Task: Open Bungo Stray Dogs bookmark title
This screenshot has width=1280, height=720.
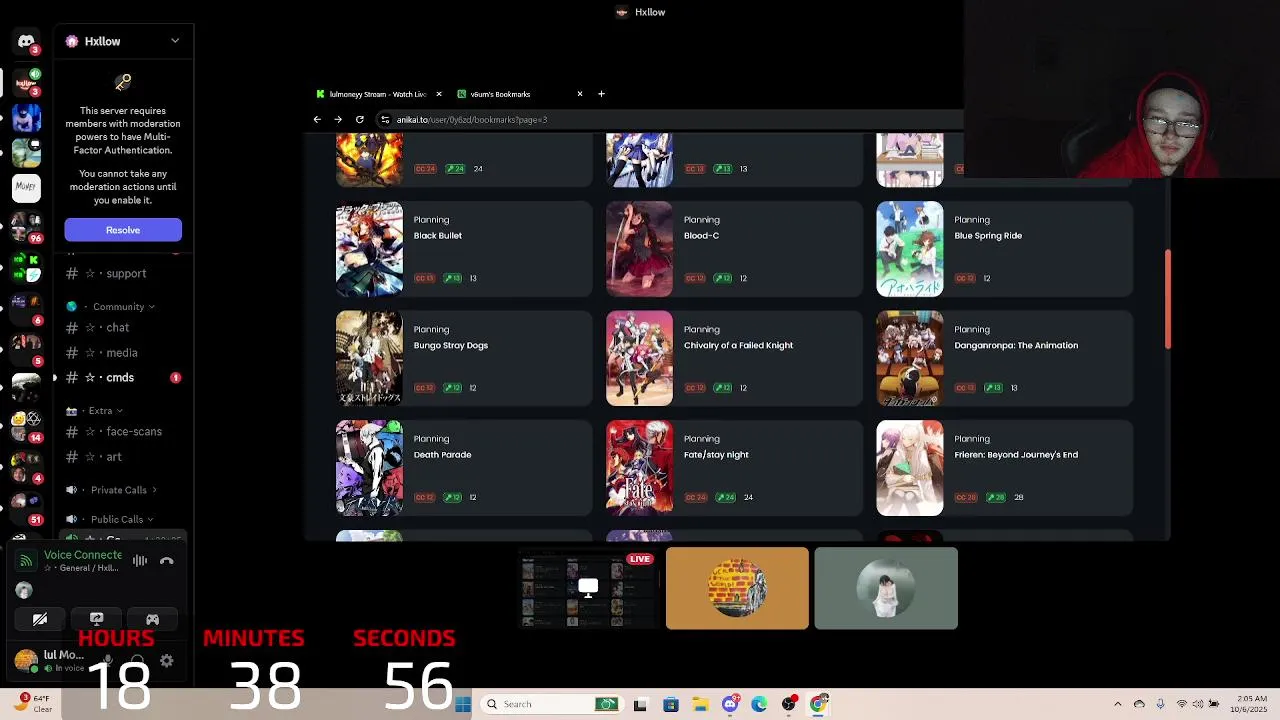Action: click(451, 345)
